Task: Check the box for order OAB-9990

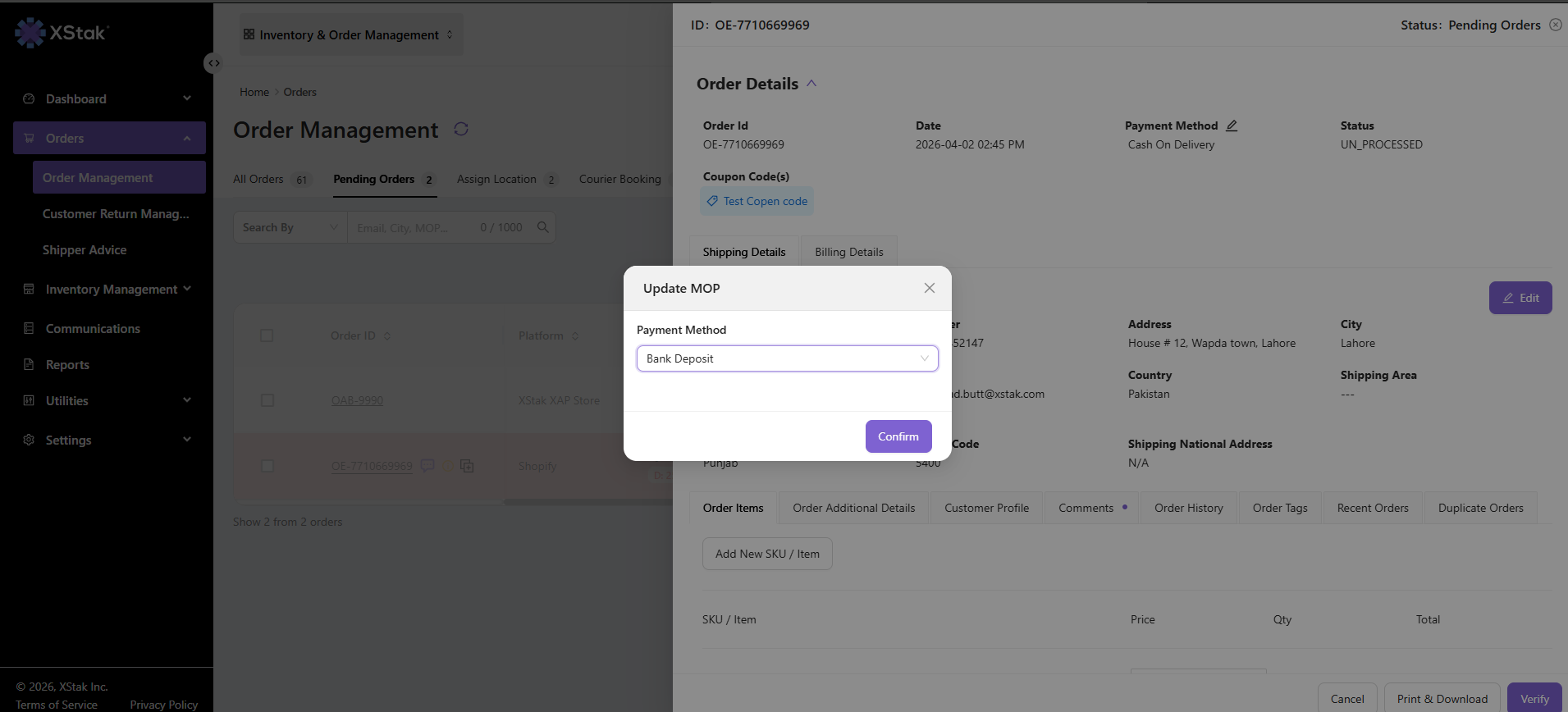Action: click(x=267, y=400)
